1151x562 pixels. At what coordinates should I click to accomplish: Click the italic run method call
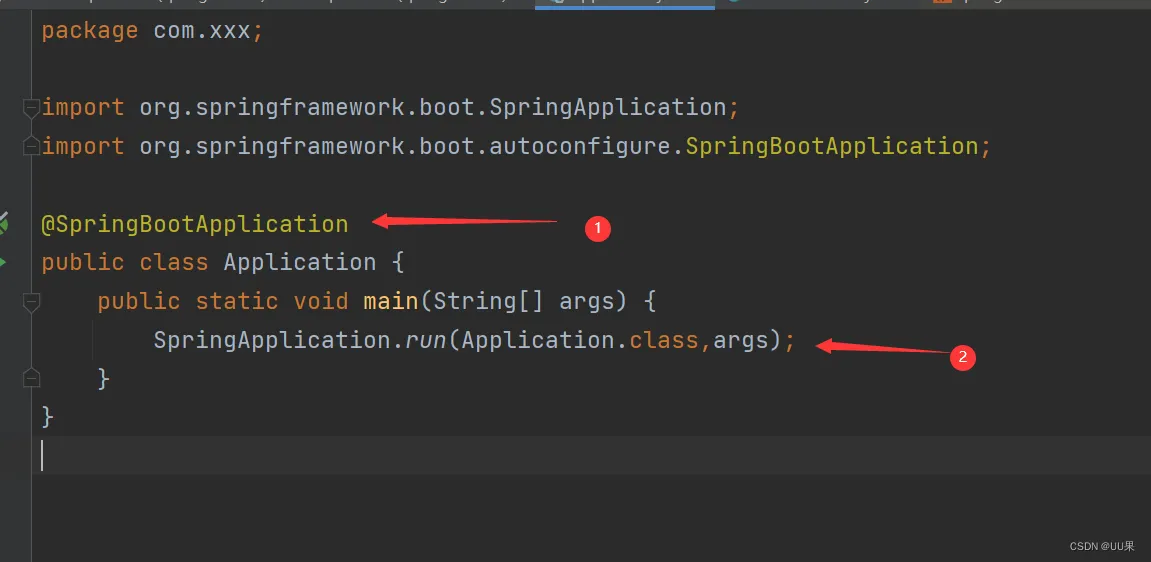coord(426,340)
